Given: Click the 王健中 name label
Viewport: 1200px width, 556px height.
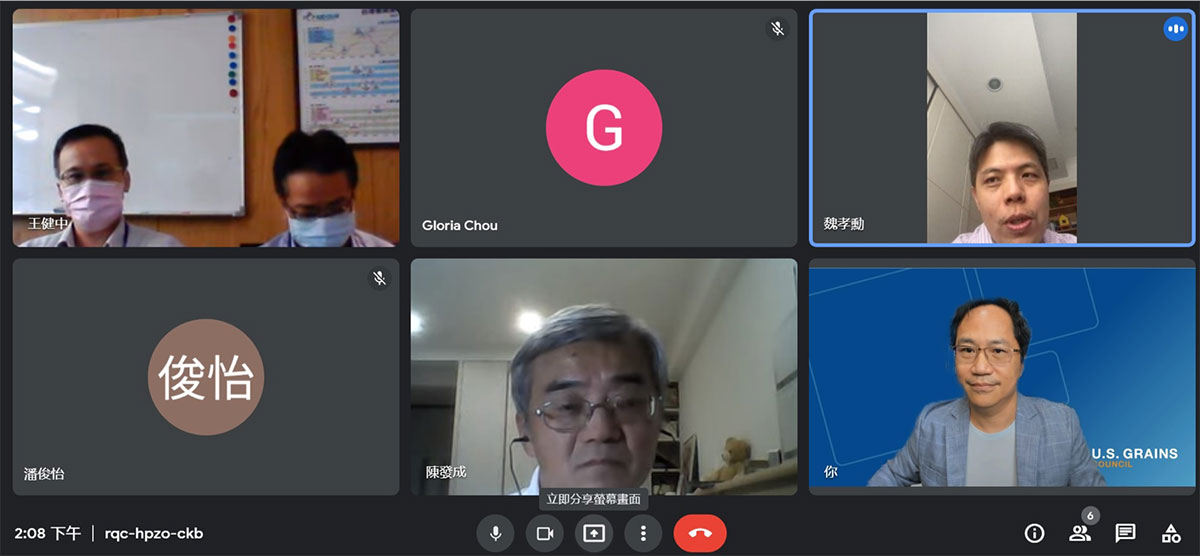Looking at the screenshot, I should point(48,223).
